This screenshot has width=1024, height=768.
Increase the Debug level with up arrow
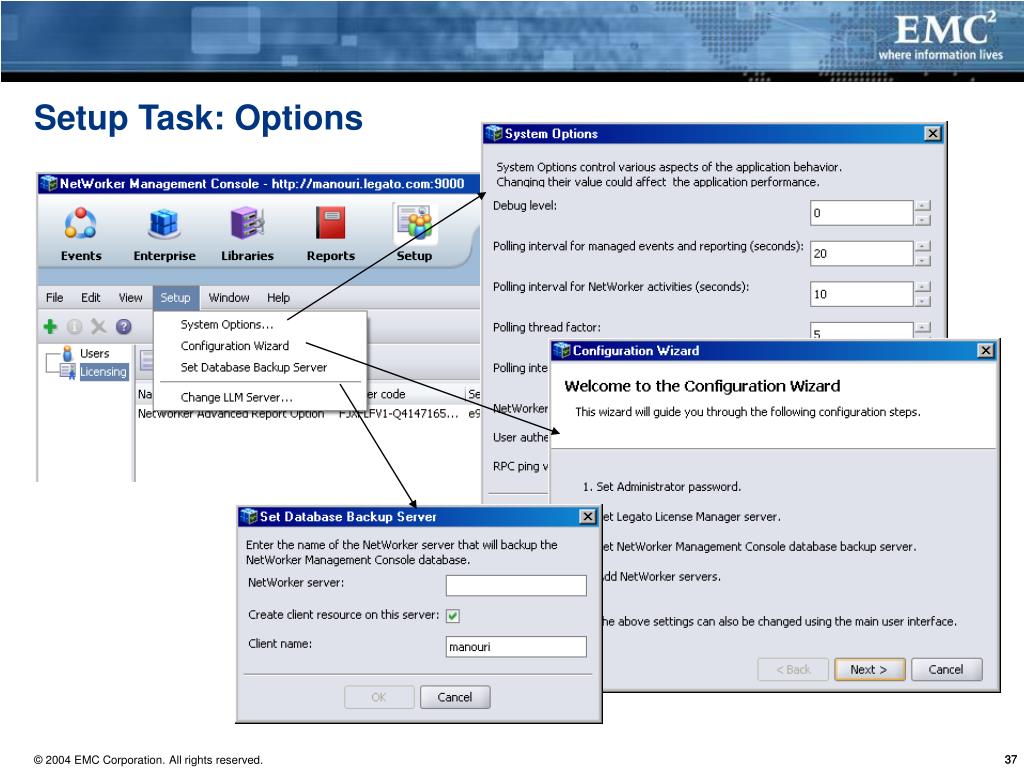pyautogui.click(x=922, y=206)
